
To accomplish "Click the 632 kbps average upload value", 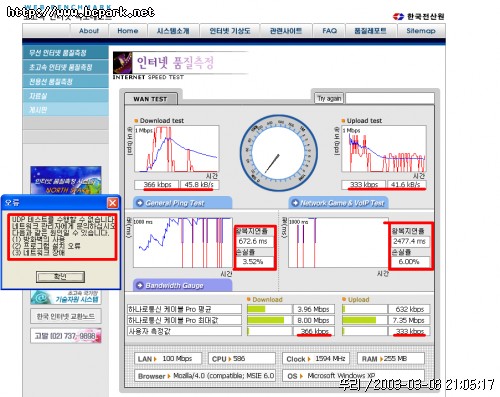I will tap(409, 309).
